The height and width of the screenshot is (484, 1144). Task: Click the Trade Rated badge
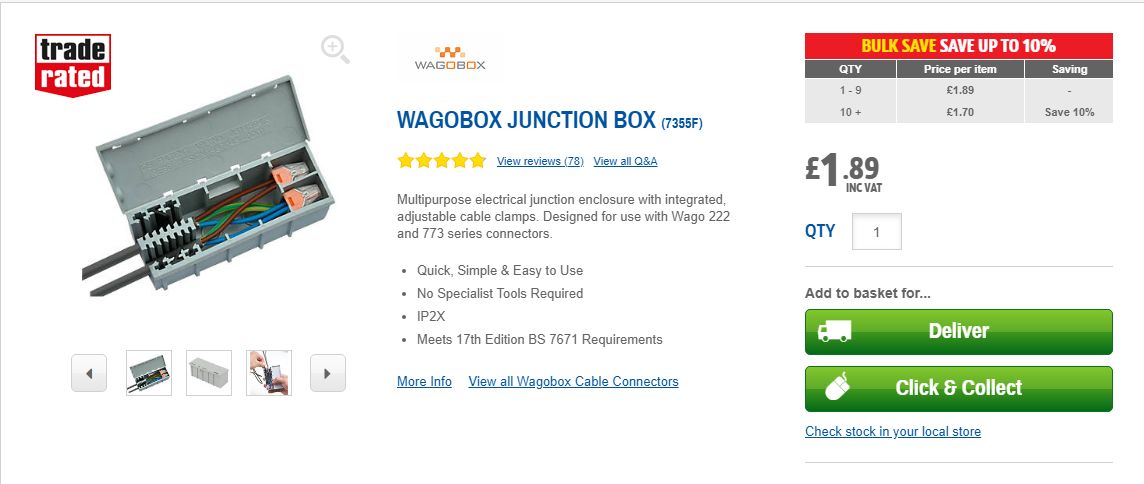pos(72,65)
